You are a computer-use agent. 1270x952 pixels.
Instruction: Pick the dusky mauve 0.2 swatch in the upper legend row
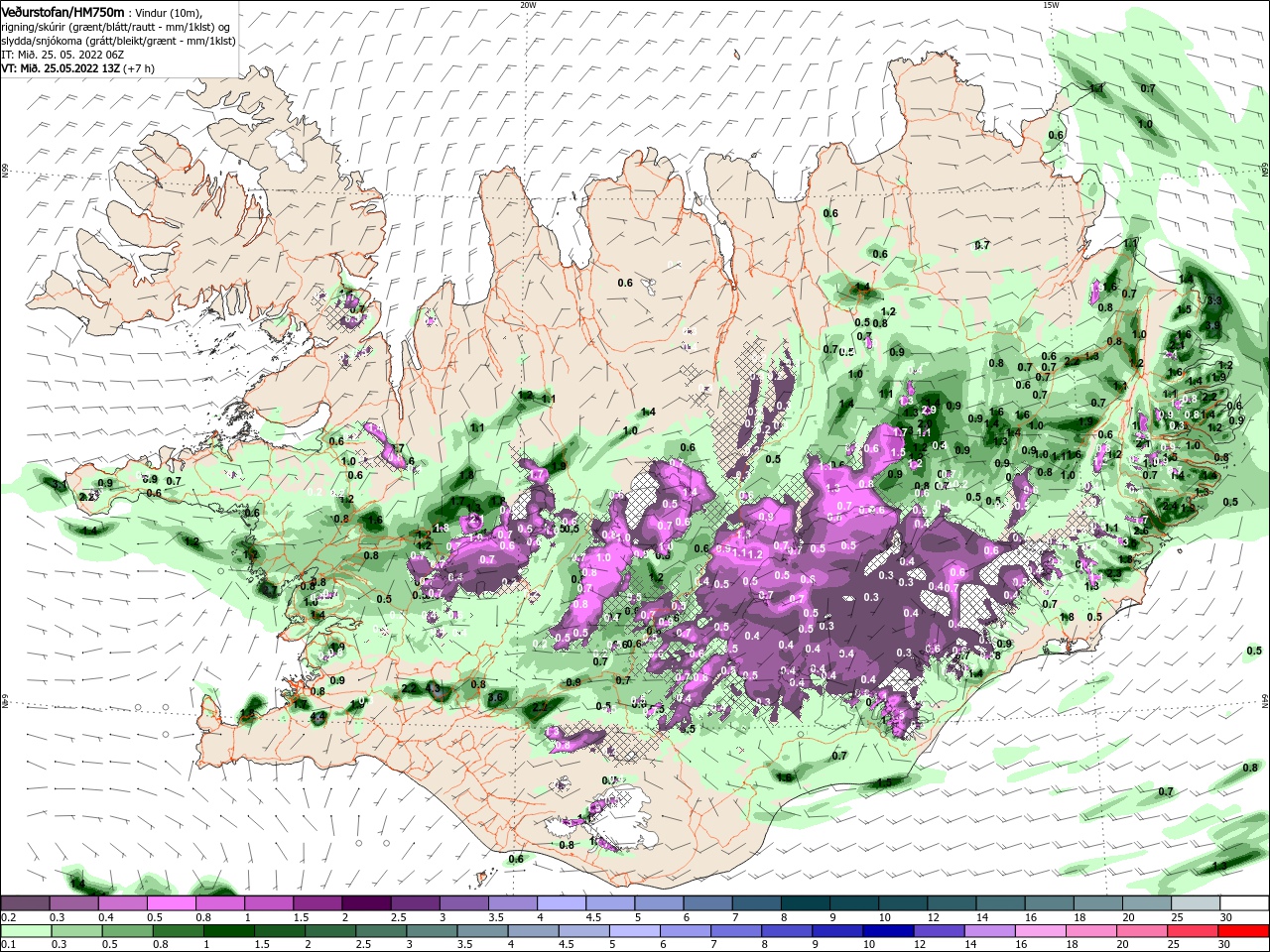click(25, 903)
